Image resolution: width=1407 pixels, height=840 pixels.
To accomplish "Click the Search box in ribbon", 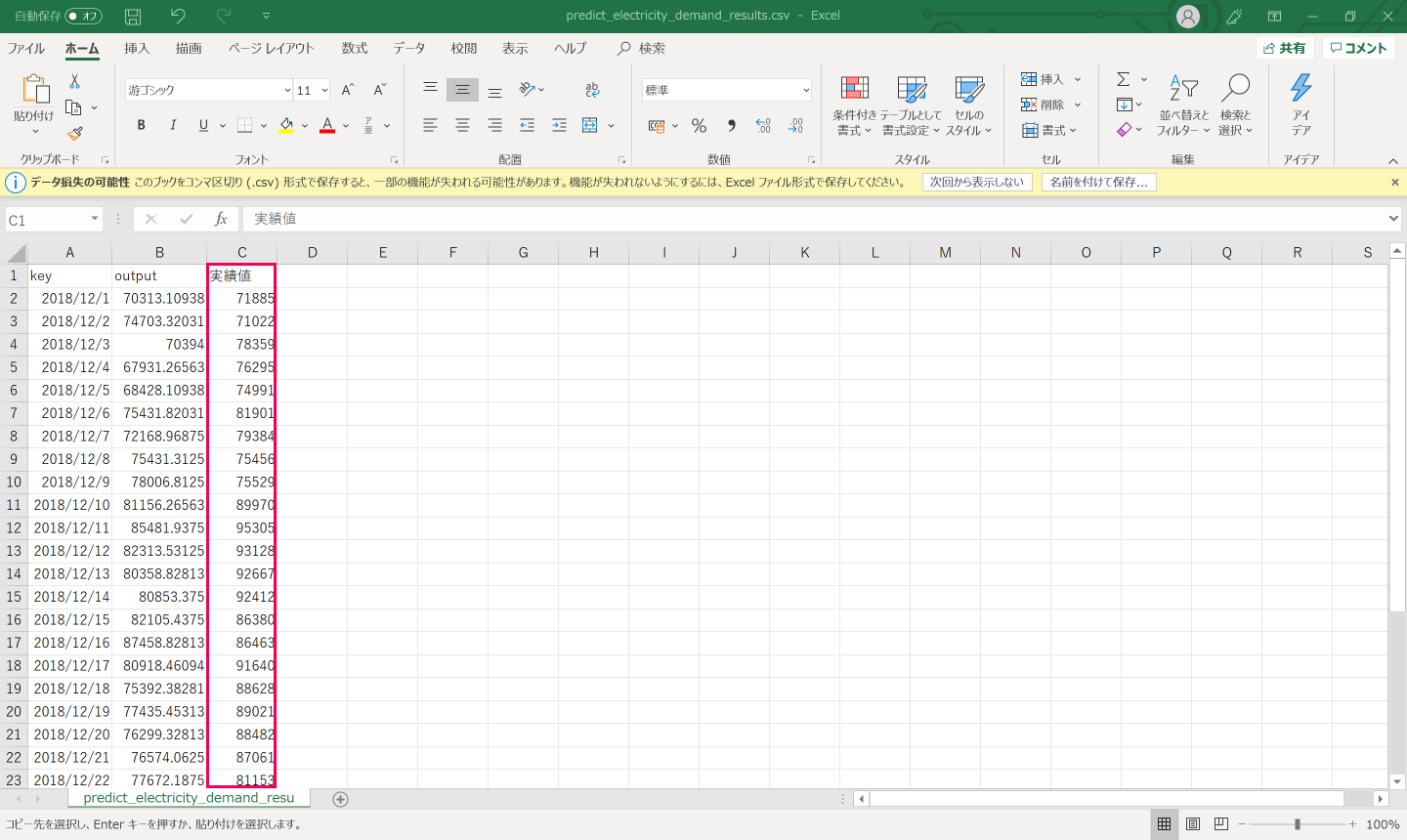I will [x=642, y=48].
